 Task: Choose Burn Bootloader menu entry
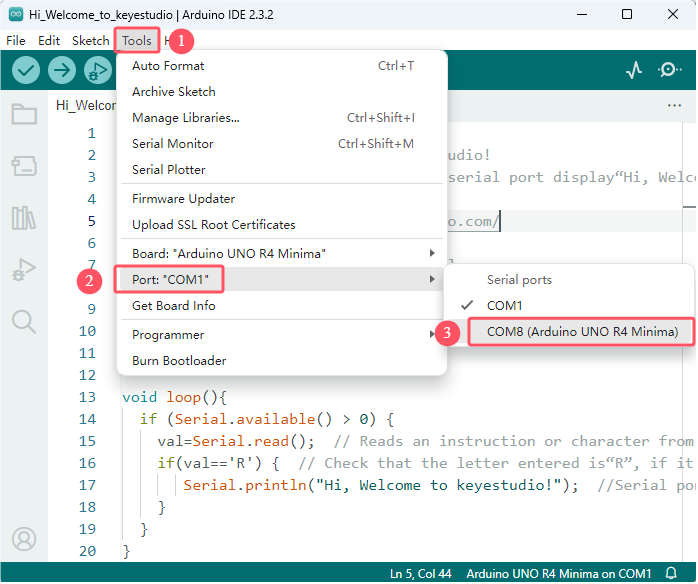tap(282, 361)
